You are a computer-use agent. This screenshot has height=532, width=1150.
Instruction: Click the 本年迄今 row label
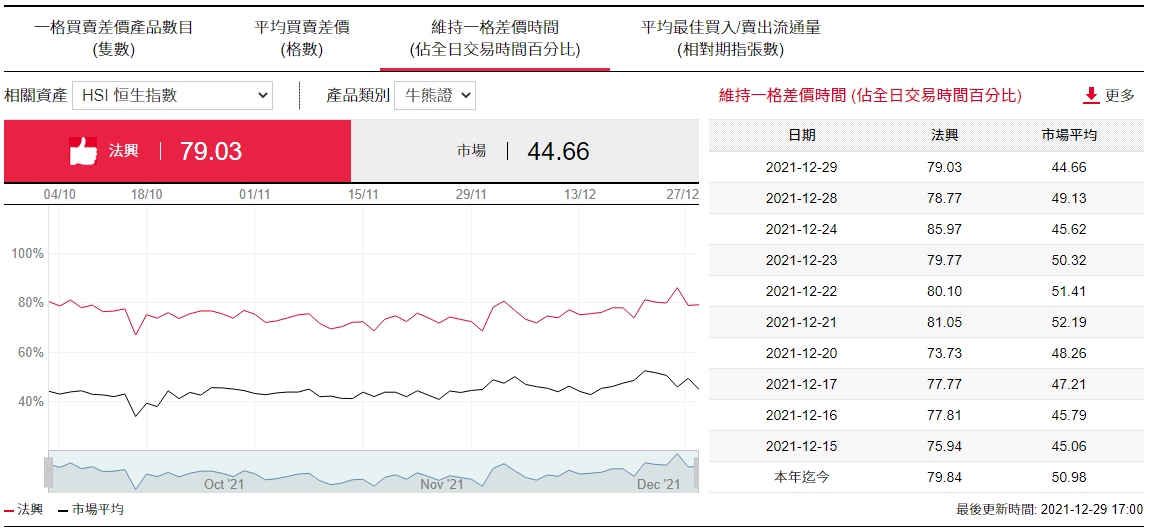click(801, 477)
